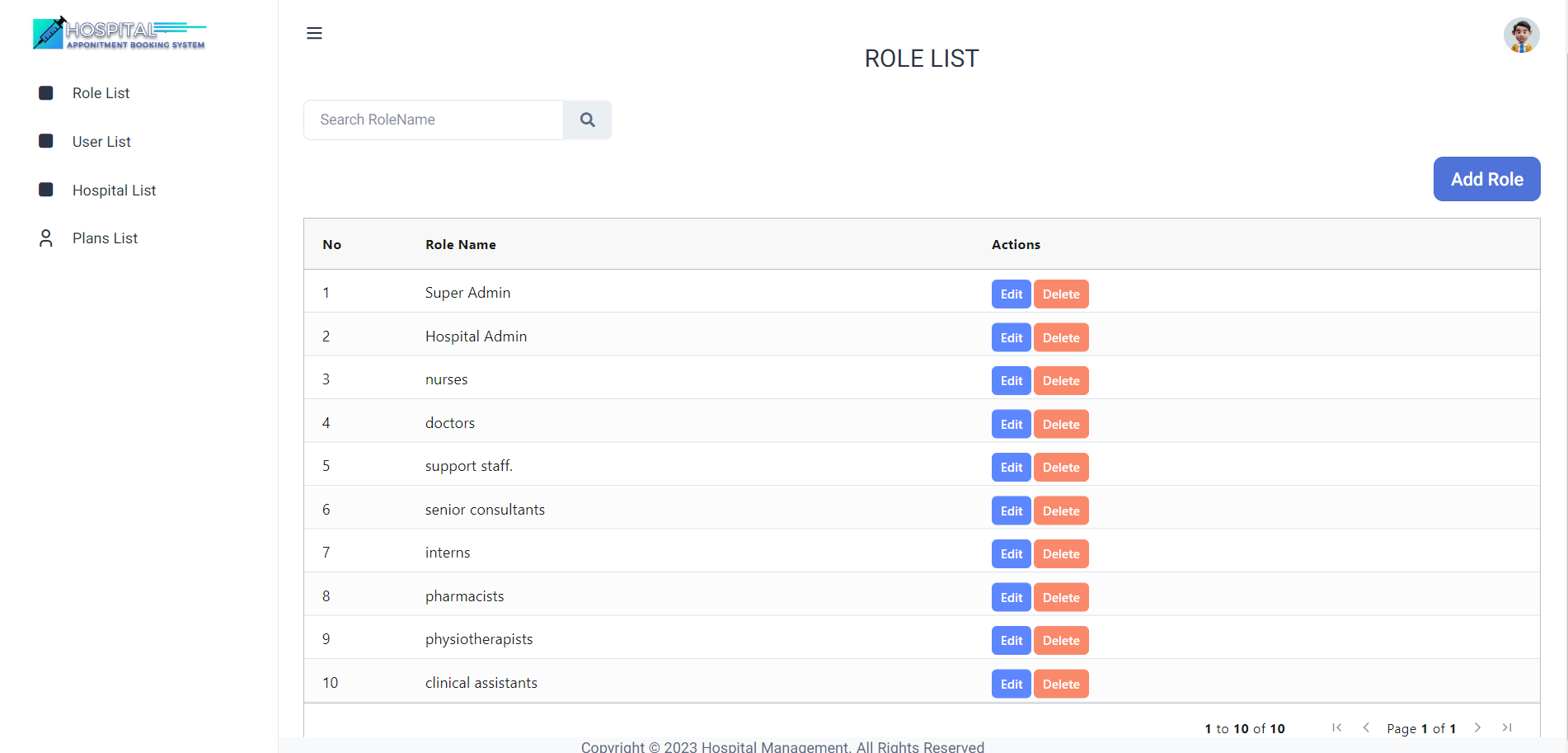Focus the Search RoleName field
1568x753 pixels.
[434, 120]
